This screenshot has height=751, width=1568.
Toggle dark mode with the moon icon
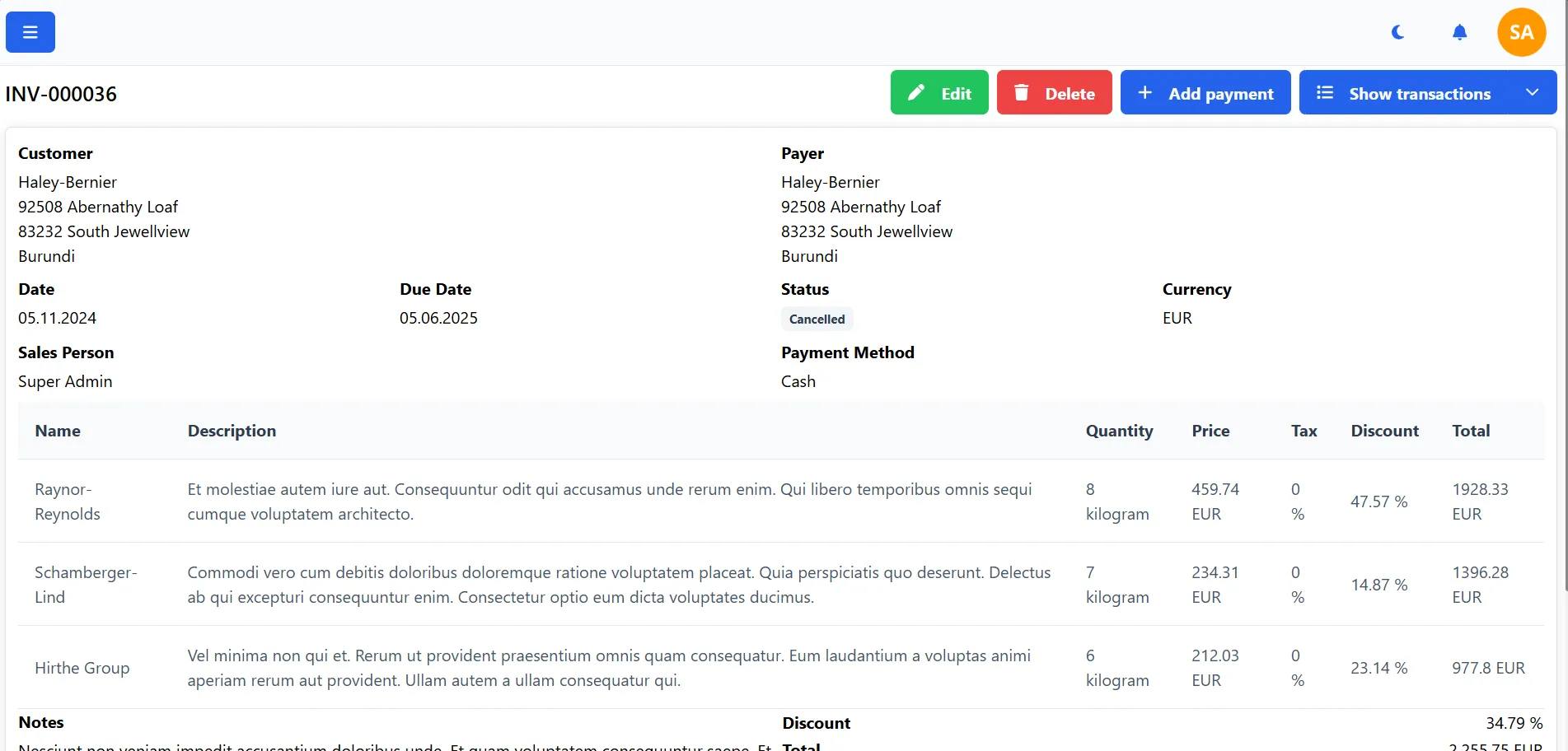1397,32
